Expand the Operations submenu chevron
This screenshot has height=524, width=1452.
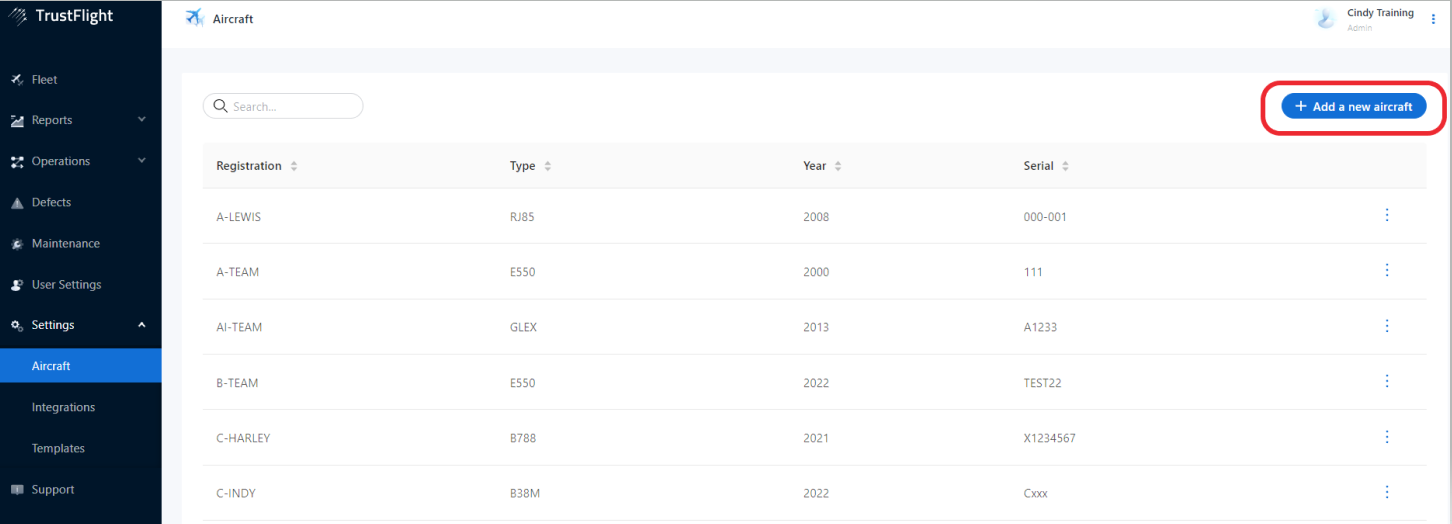142,161
